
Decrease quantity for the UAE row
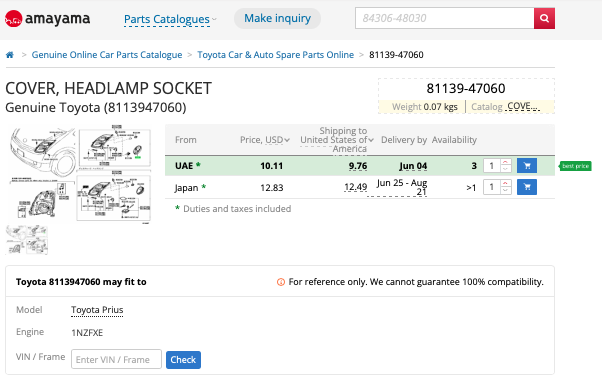coord(506,169)
